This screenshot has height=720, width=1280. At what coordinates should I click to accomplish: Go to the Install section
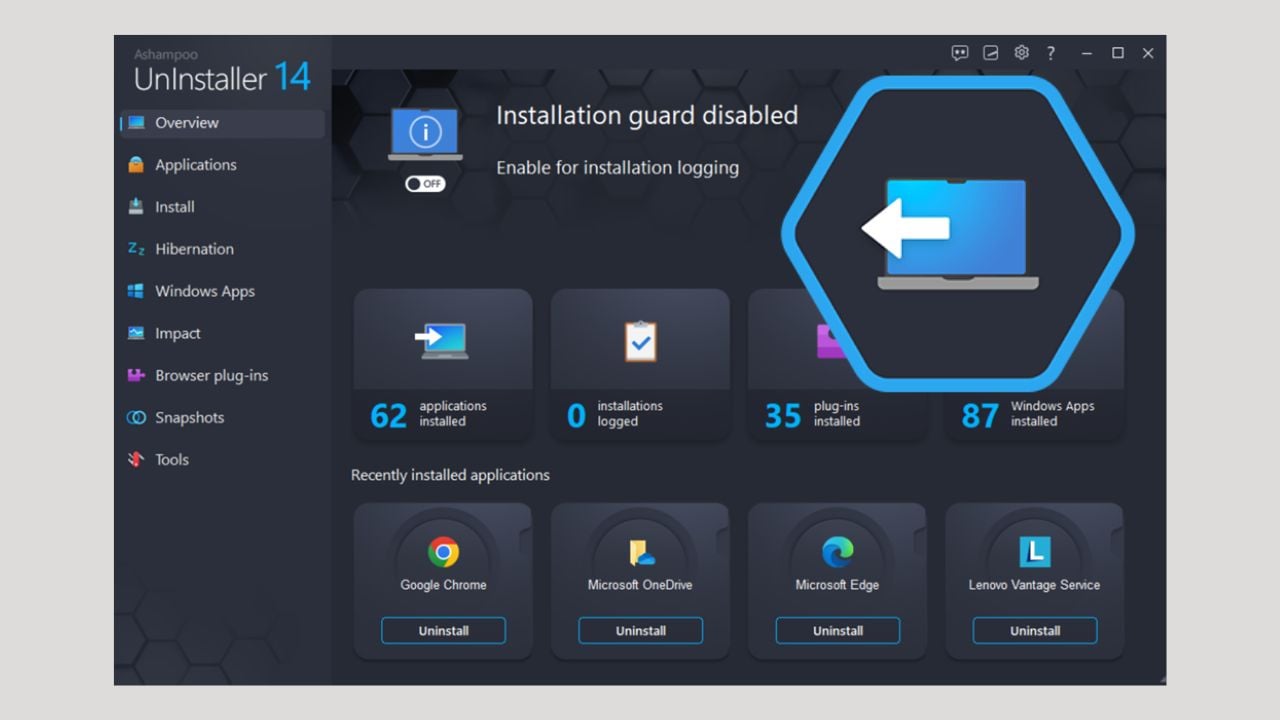pos(222,207)
